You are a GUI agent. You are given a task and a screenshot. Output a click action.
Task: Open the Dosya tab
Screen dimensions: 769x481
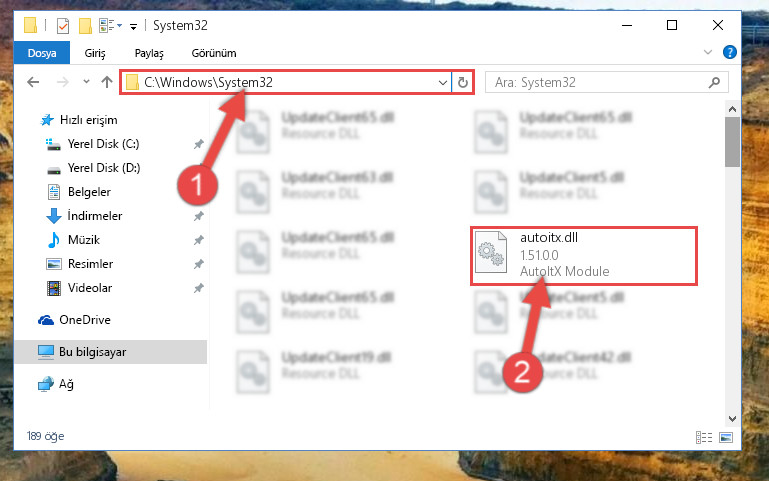[42, 53]
